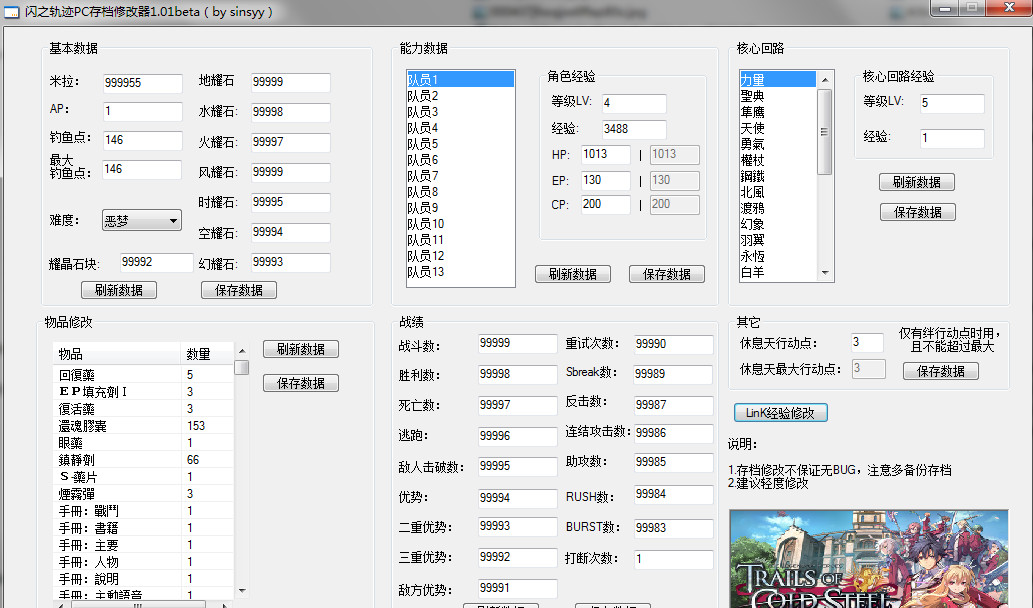The image size is (1033, 608).
Task: Minimize the save editor window
Action: tap(945, 8)
